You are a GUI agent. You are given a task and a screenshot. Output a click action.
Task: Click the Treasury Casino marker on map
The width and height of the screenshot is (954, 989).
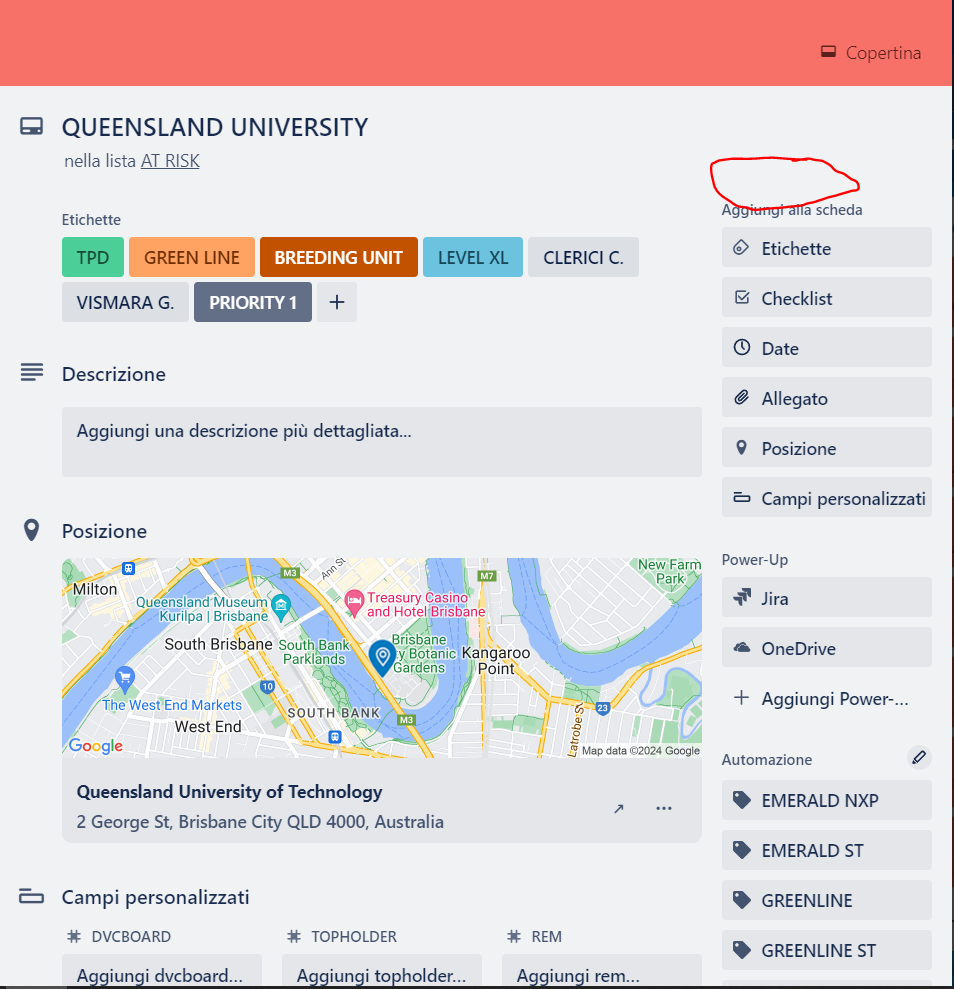coord(354,602)
